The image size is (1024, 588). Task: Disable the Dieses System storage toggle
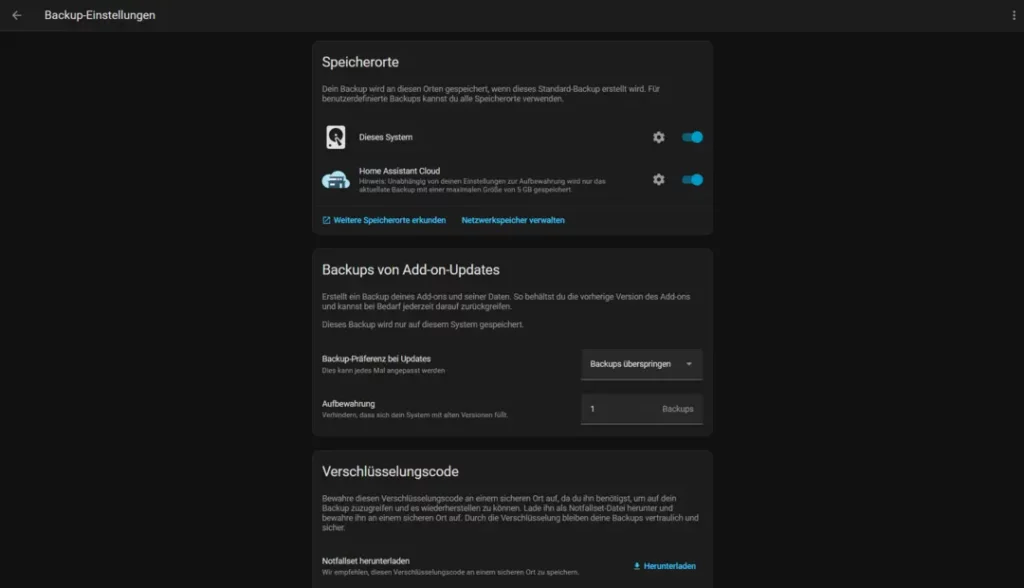(x=692, y=137)
